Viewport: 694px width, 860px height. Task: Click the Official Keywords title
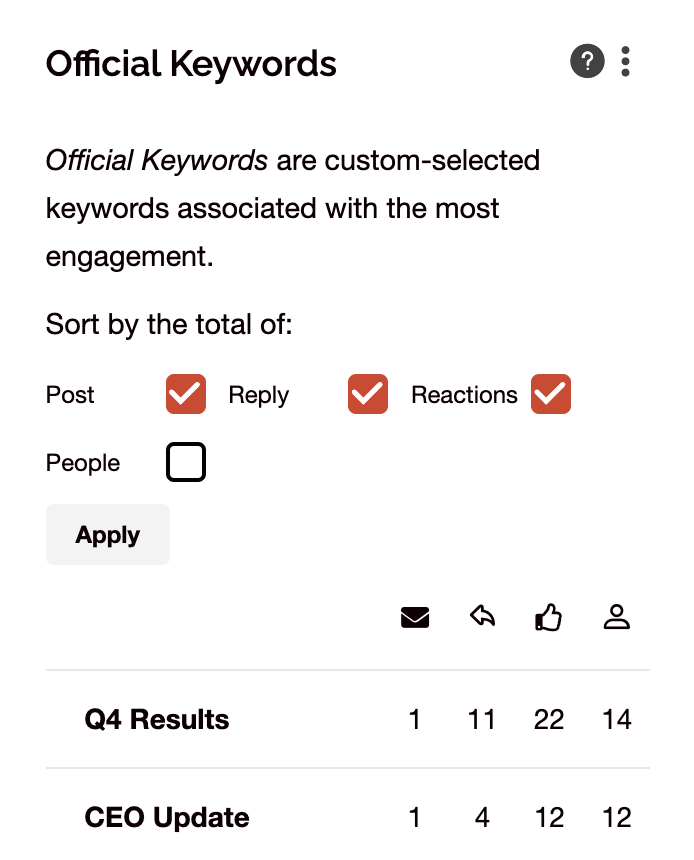(x=190, y=63)
